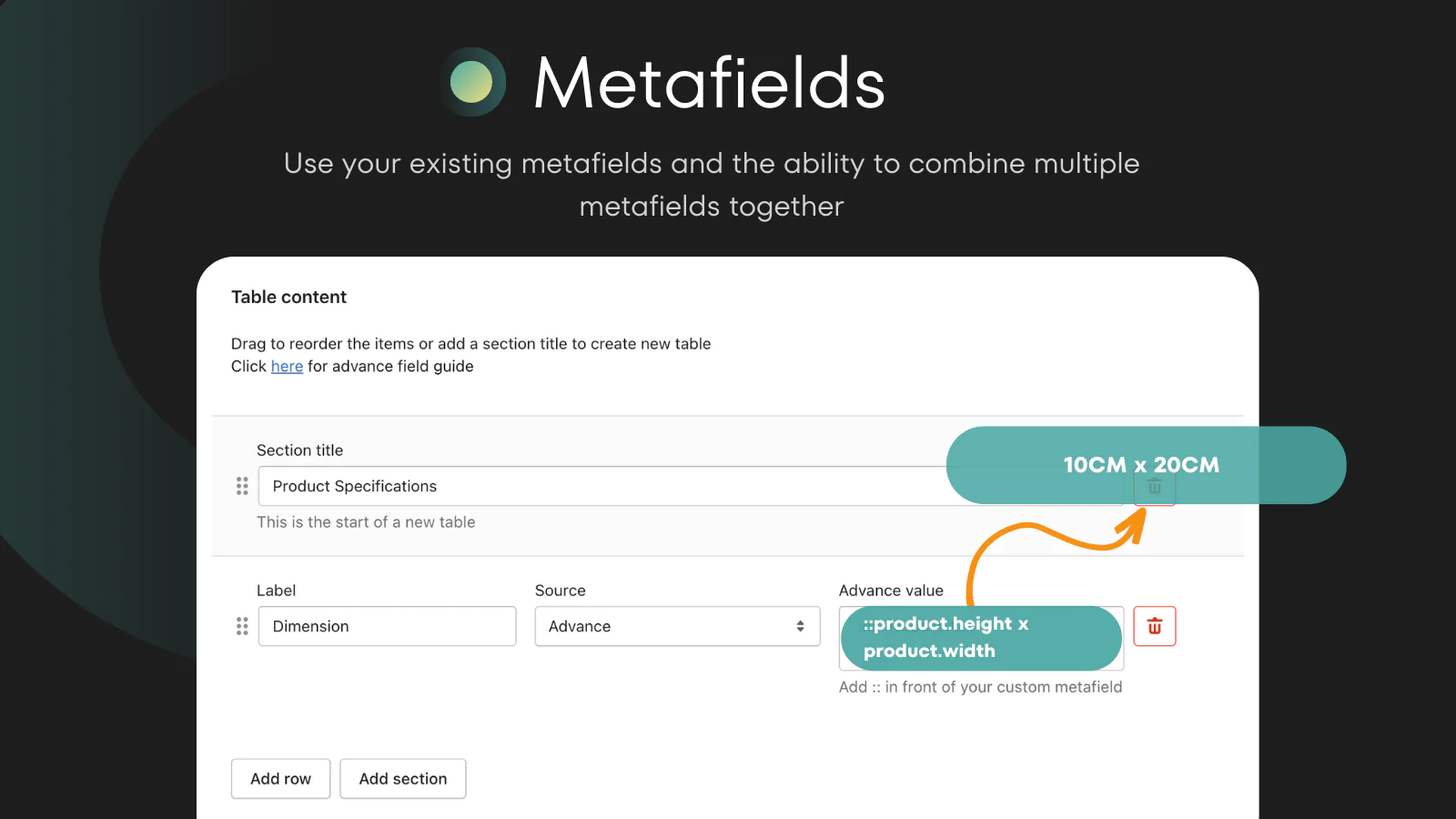Image resolution: width=1456 pixels, height=819 pixels.
Task: Click the Table content heading
Action: click(x=288, y=297)
